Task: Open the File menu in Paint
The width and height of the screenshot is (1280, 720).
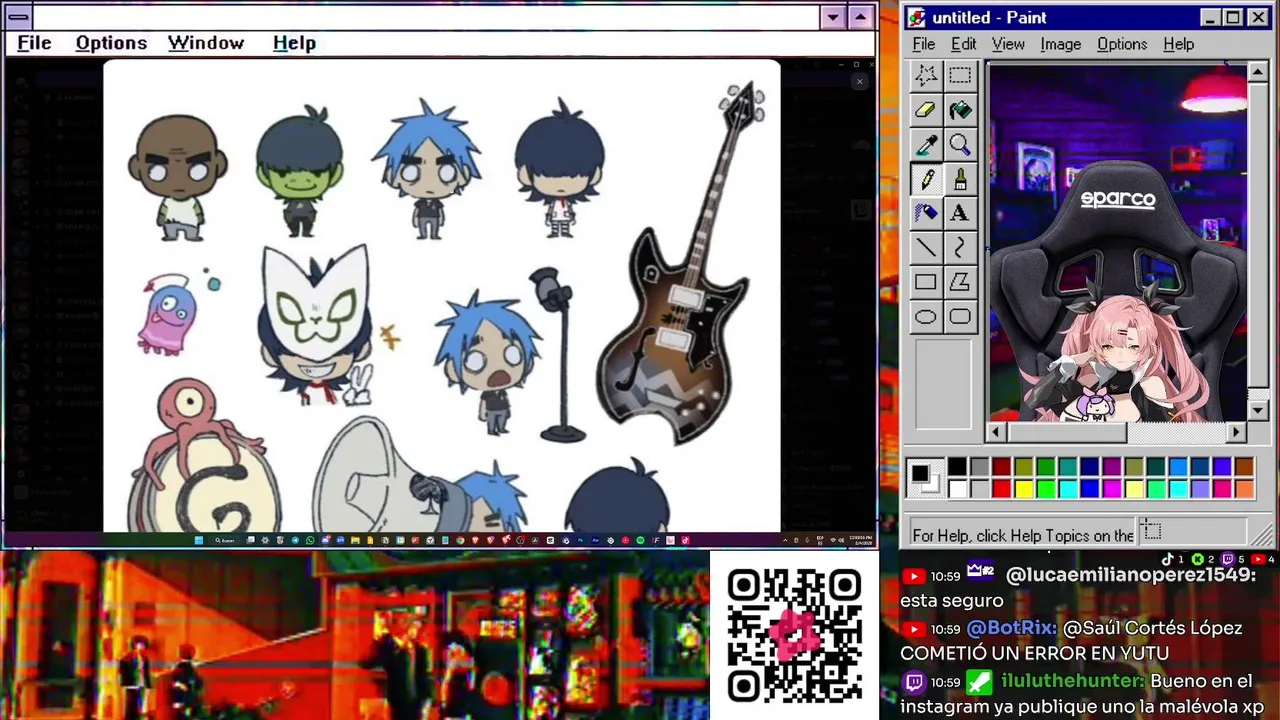Action: coord(923,44)
